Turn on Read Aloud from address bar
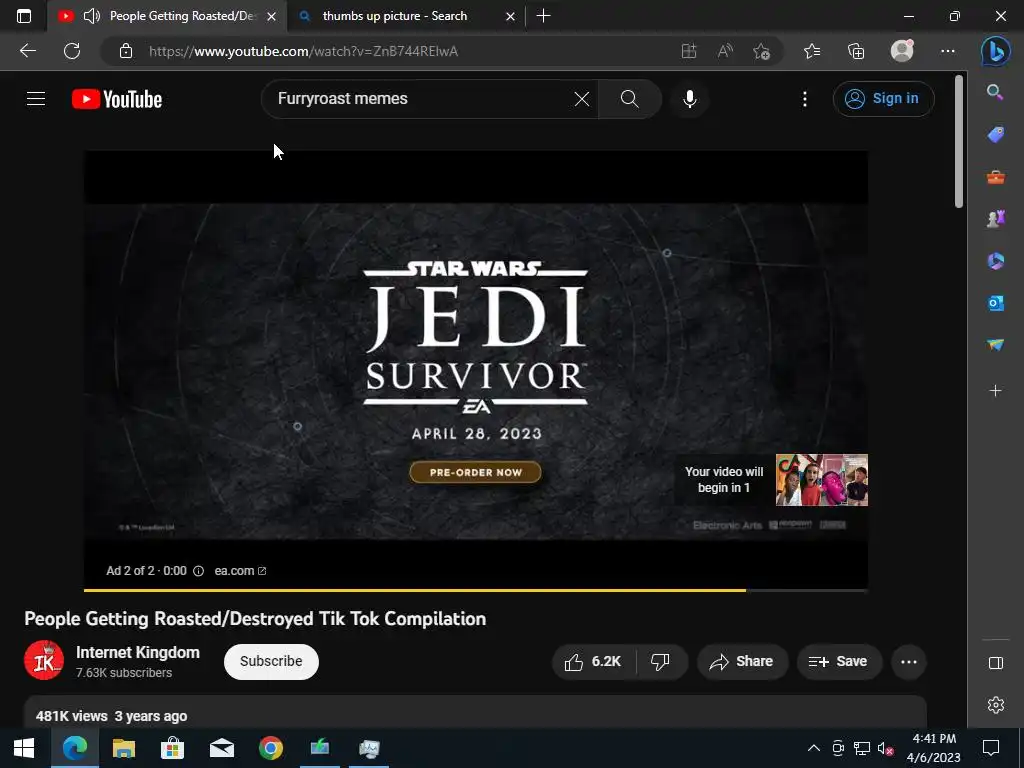The height and width of the screenshot is (768, 1024). coord(725,51)
